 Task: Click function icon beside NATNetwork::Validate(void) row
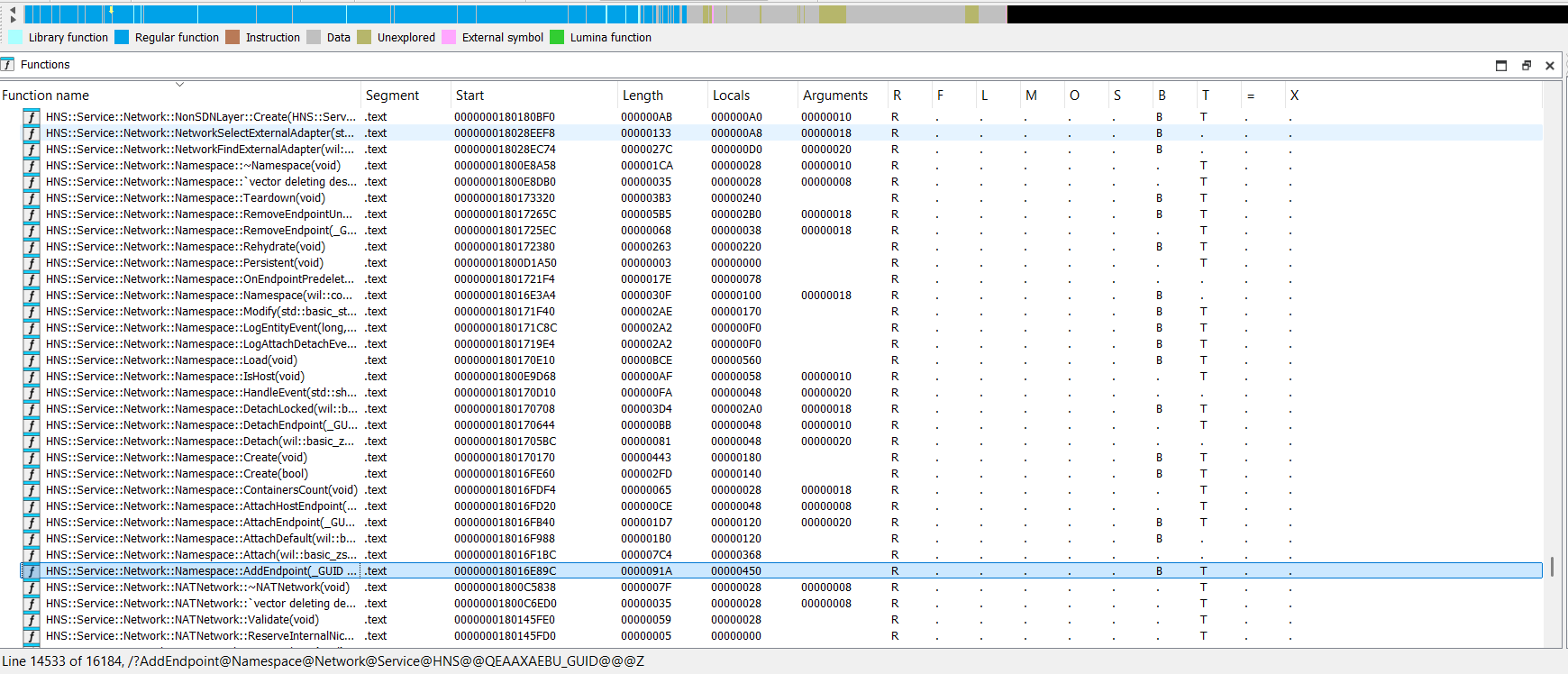coord(32,620)
